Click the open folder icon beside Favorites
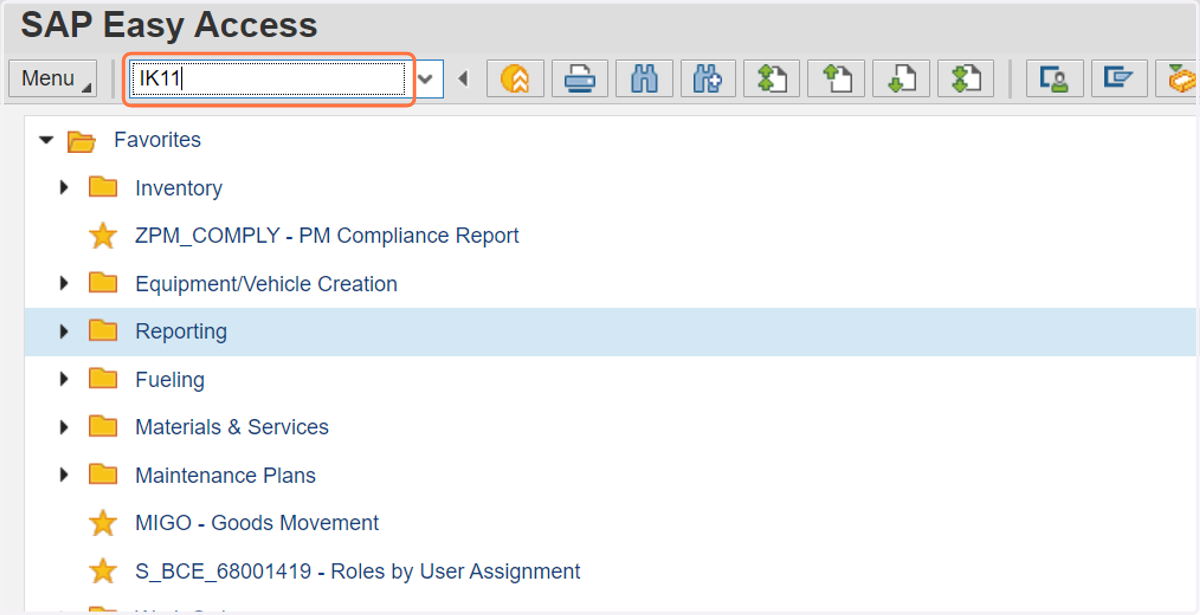Viewport: 1200px width, 615px height. click(82, 141)
